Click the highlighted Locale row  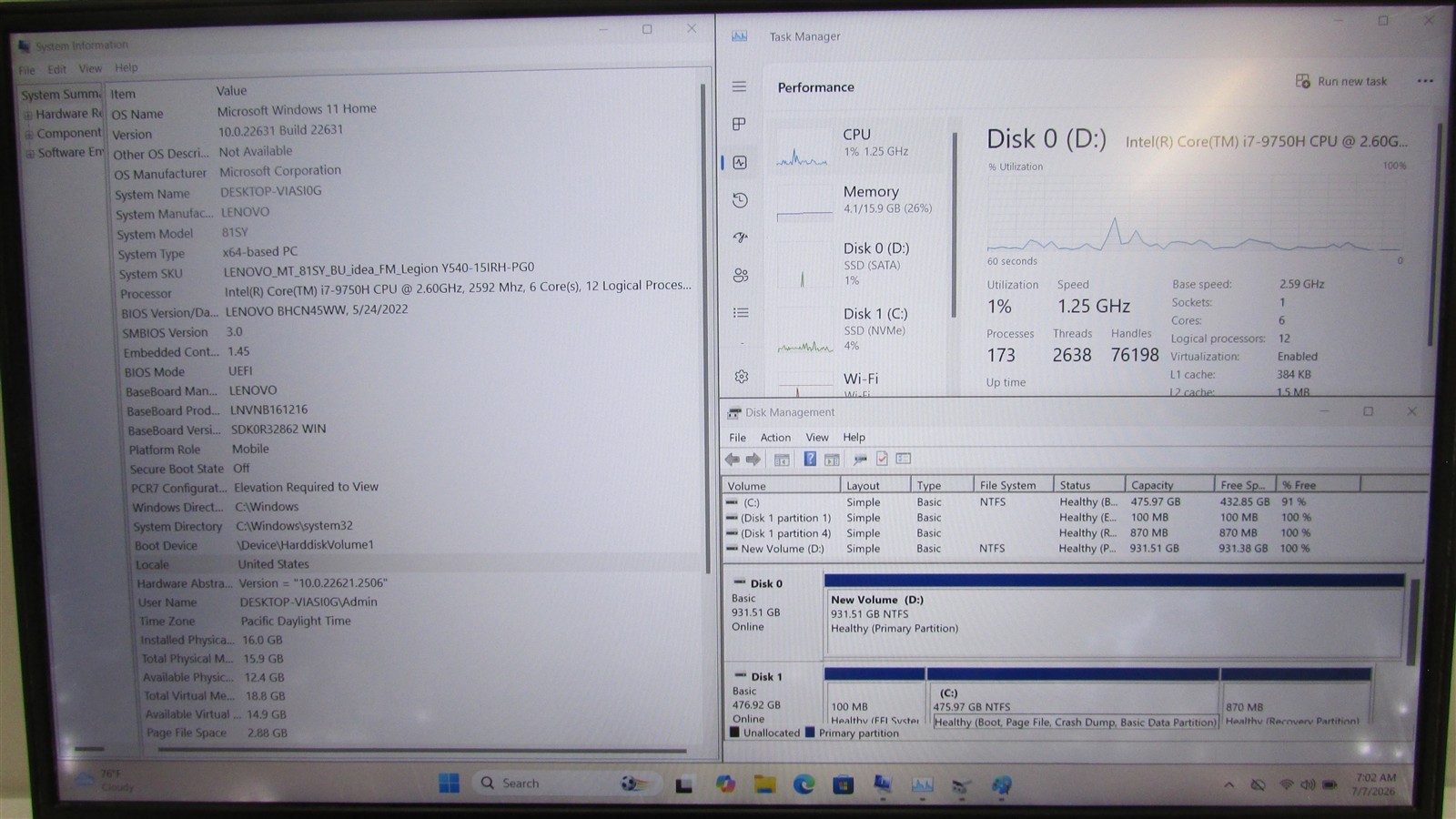click(419, 564)
